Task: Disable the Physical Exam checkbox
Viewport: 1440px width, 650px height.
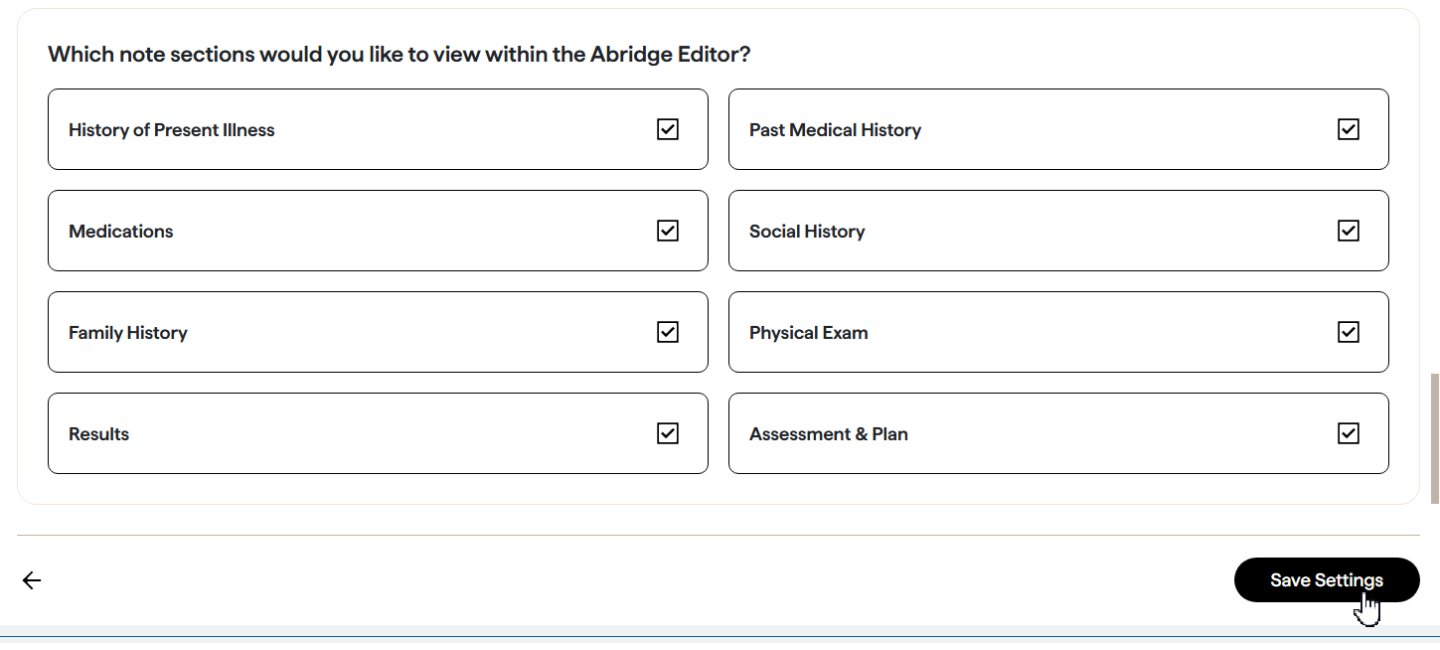Action: tap(1348, 332)
